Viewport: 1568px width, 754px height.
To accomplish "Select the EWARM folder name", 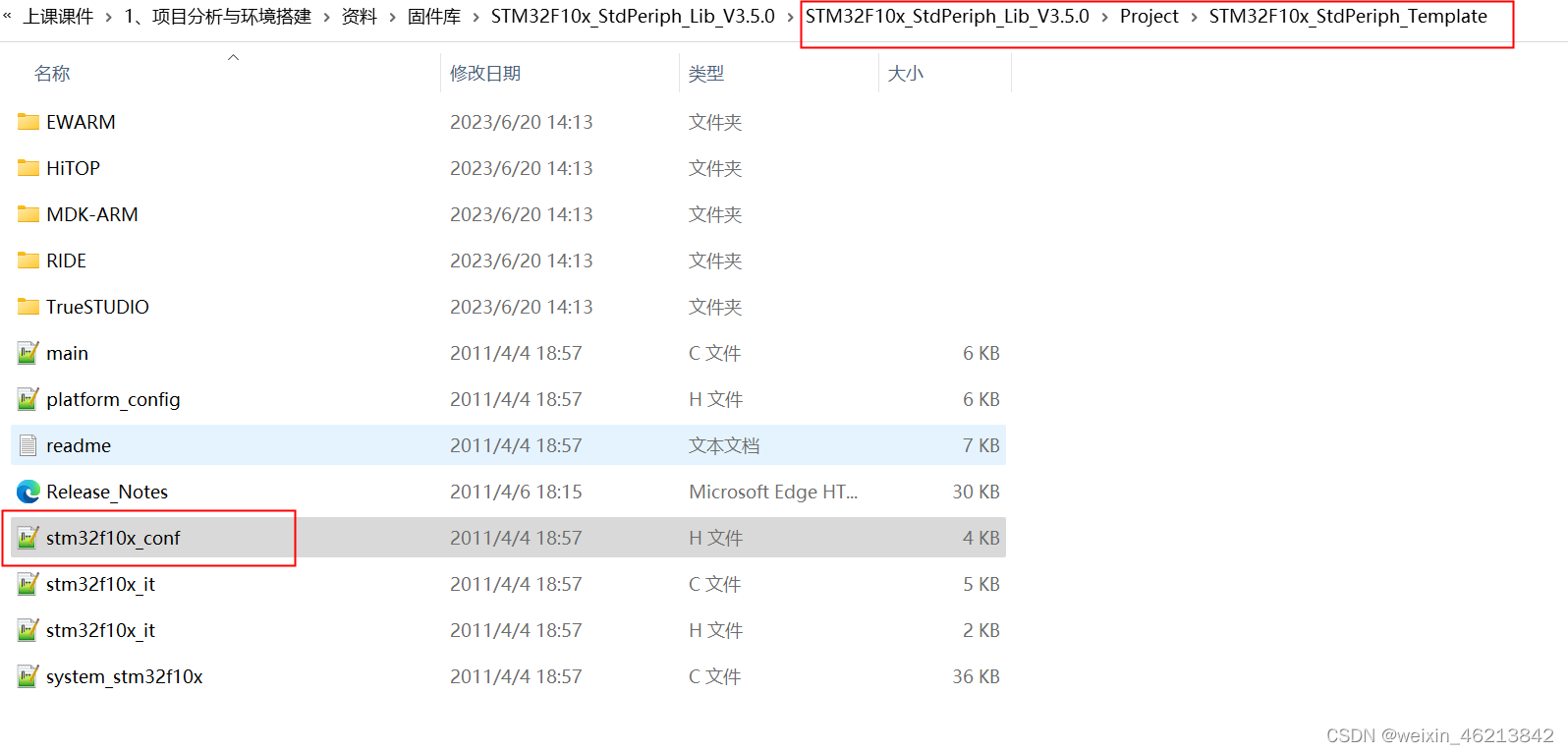I will pos(81,122).
